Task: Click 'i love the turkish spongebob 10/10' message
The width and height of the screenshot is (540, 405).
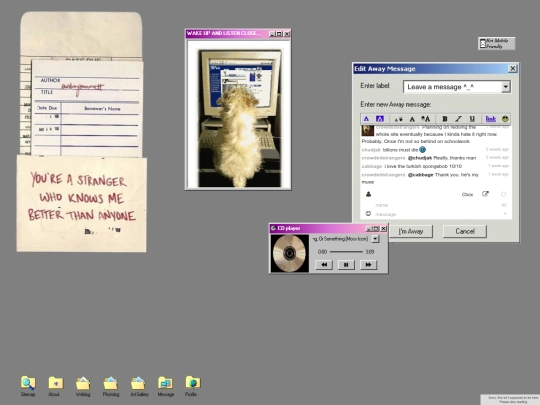Action: (423, 166)
